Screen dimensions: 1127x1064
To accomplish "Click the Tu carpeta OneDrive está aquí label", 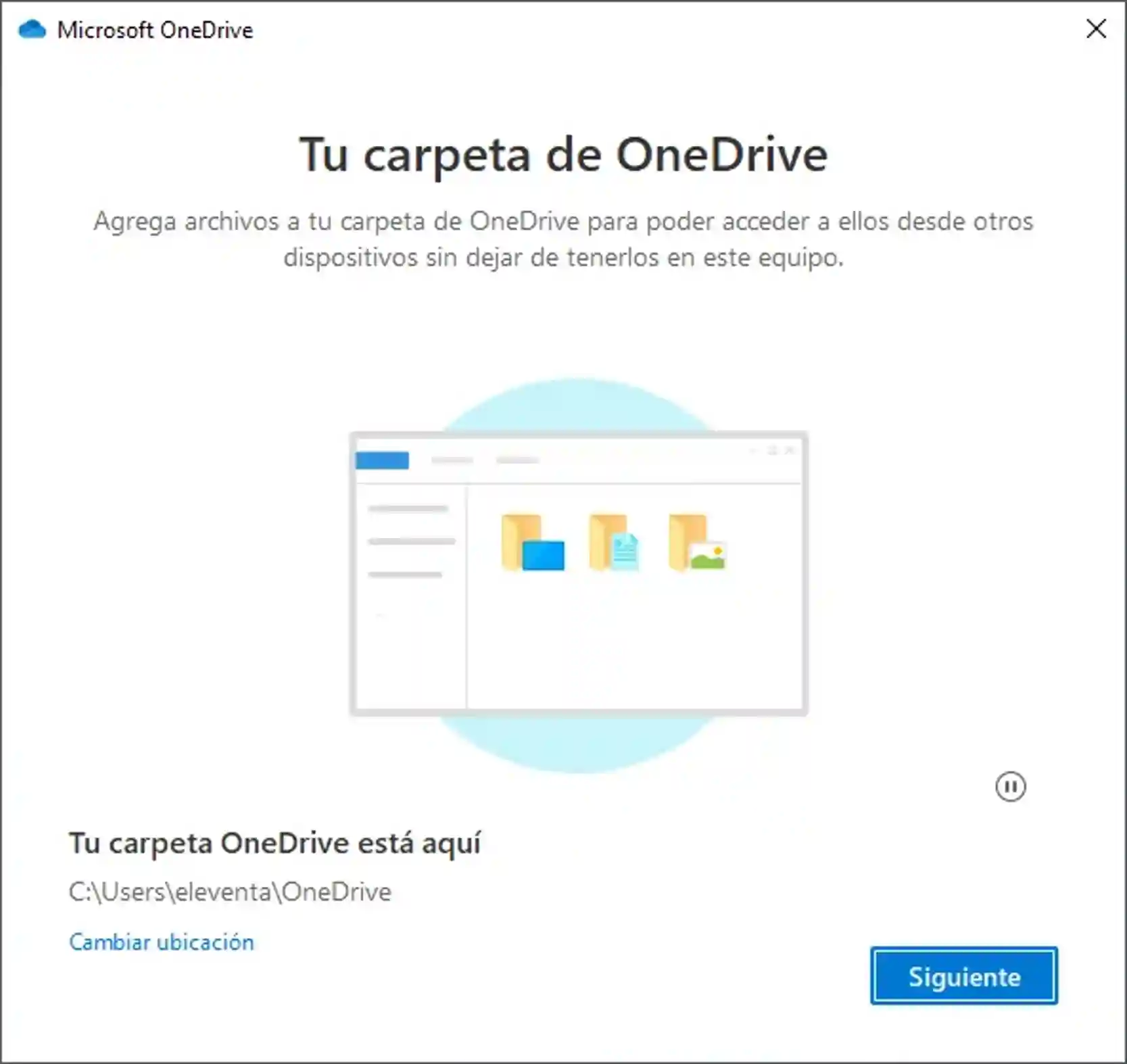I will pyautogui.click(x=274, y=844).
